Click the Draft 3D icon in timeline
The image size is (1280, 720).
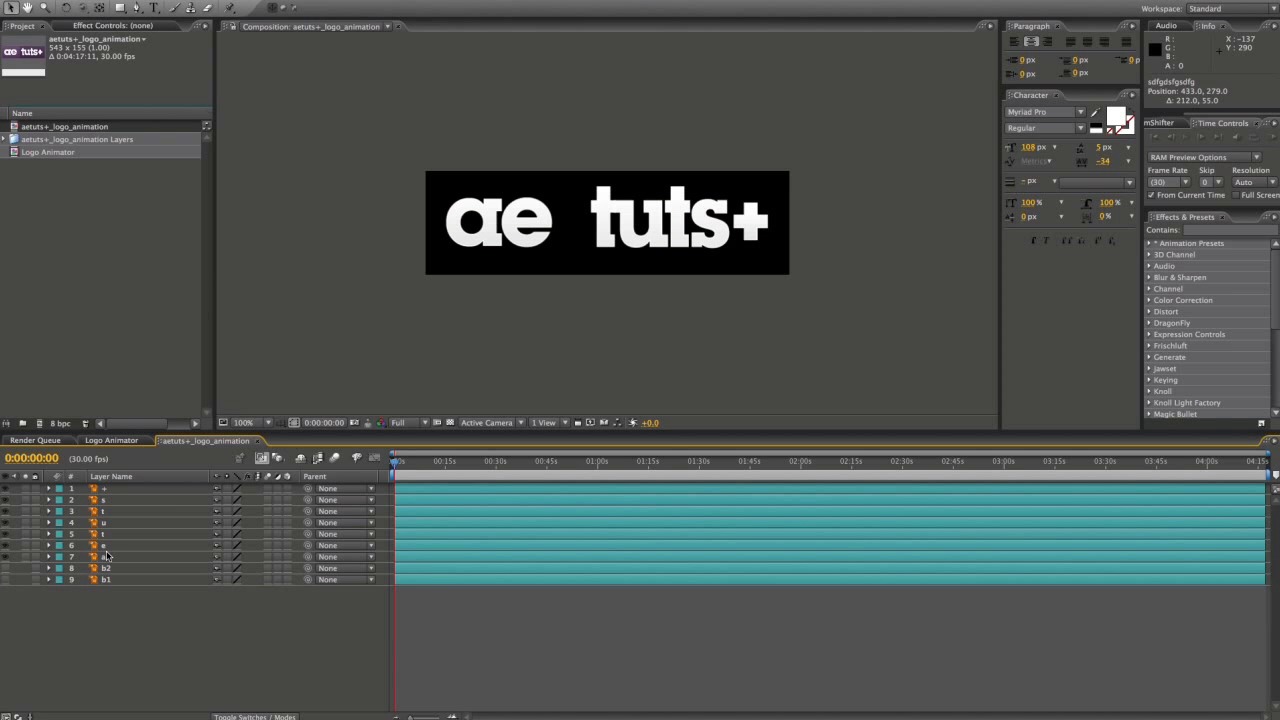coord(277,458)
